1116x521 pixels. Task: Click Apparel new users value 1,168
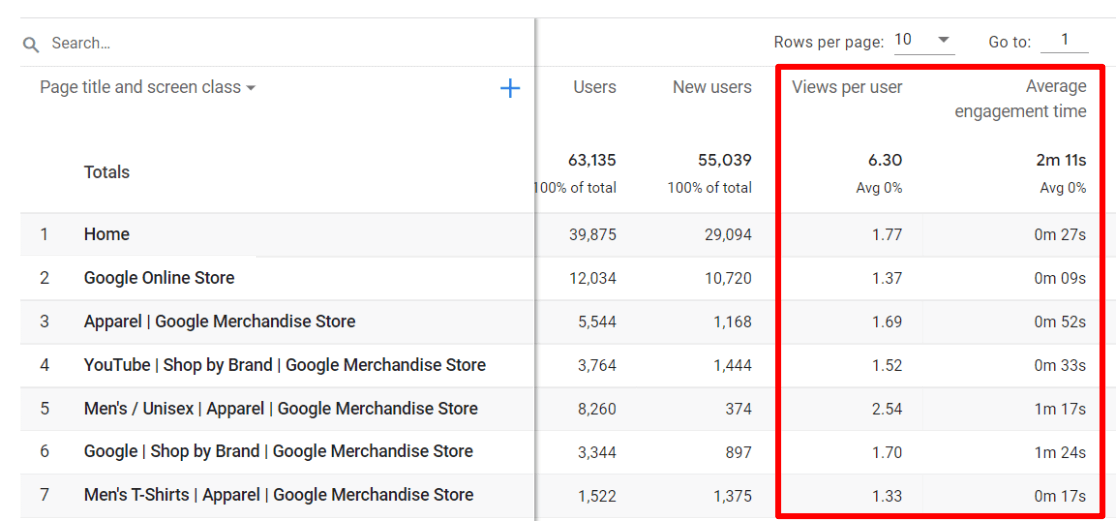pyautogui.click(x=733, y=322)
